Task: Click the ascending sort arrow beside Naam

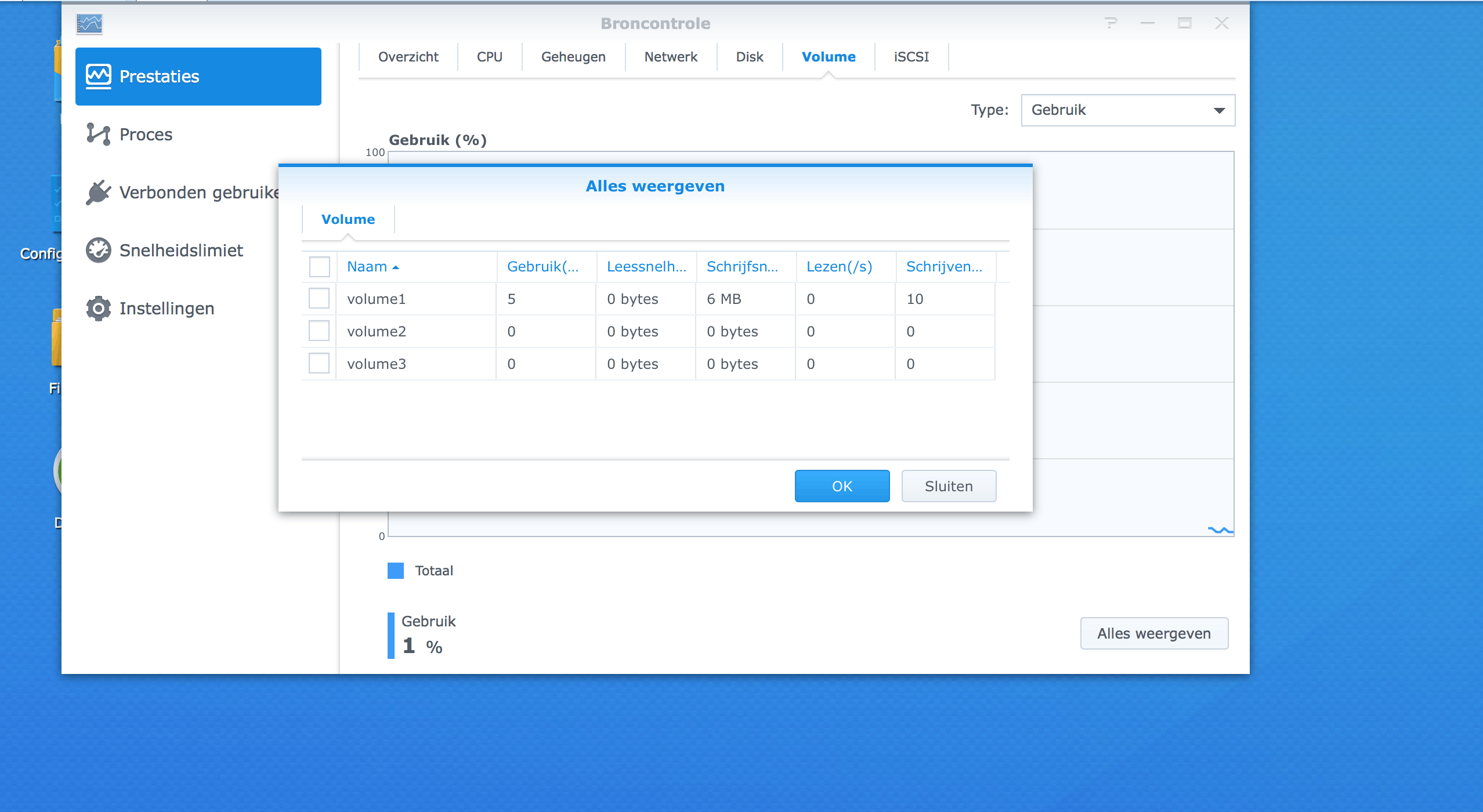Action: [396, 267]
